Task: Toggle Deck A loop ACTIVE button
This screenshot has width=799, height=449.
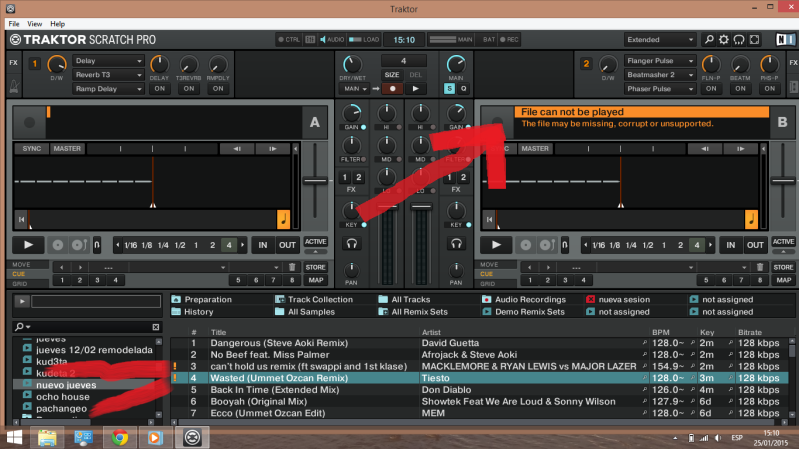Action: tap(315, 242)
